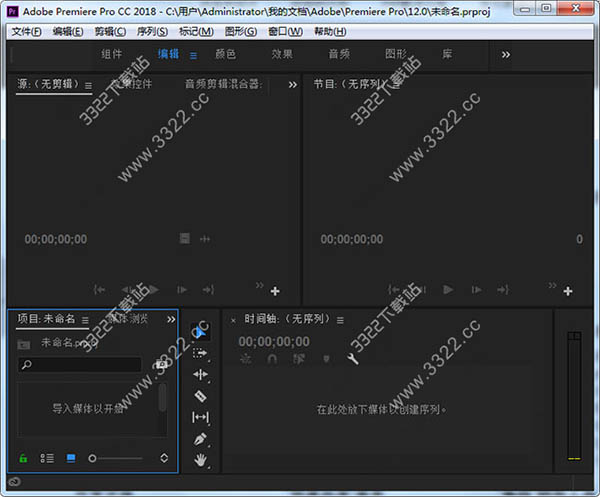Viewport: 600px width, 497px height.
Task: Open the Source panel menu
Action: pos(88,86)
